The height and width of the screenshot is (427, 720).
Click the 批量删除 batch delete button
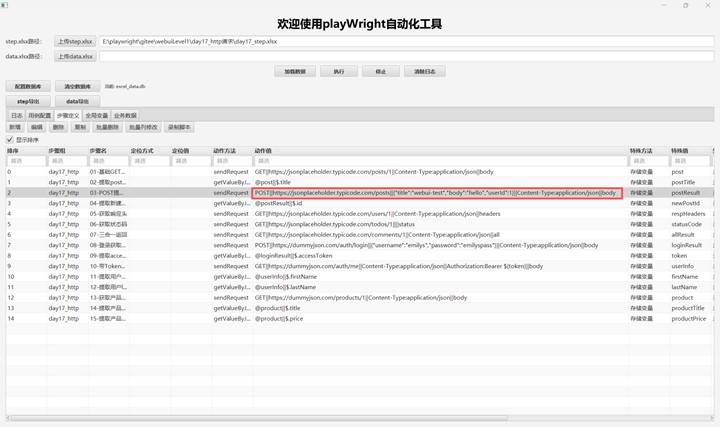107,127
